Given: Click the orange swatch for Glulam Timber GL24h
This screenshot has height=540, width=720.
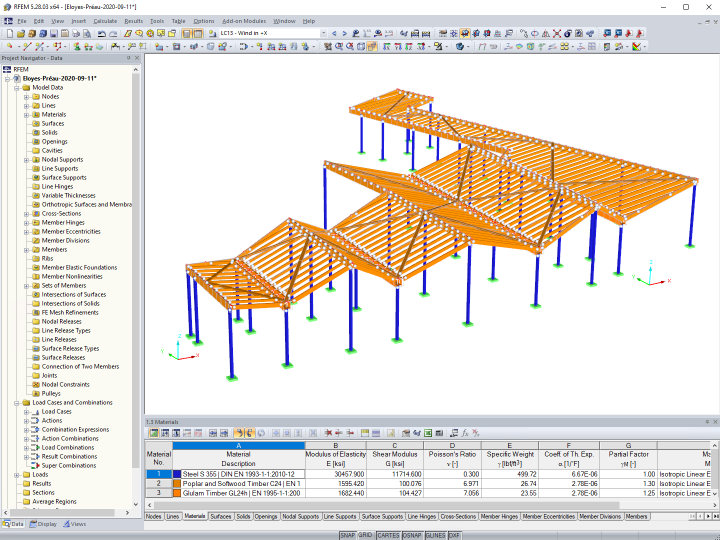Looking at the screenshot, I should point(177,493).
